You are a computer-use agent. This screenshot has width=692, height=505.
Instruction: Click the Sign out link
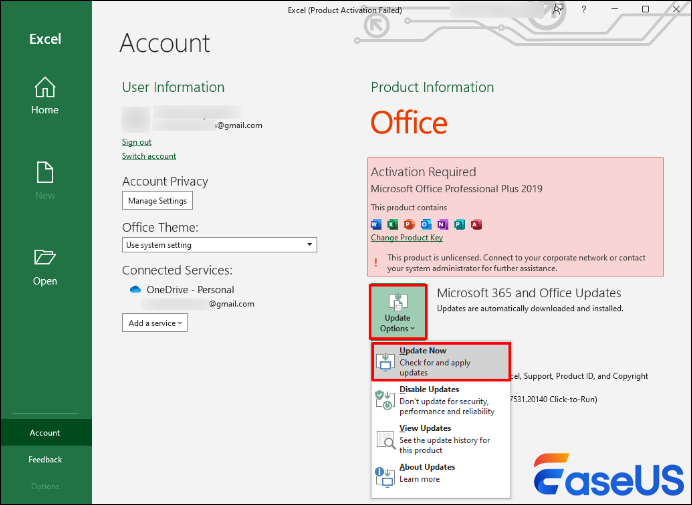137,142
